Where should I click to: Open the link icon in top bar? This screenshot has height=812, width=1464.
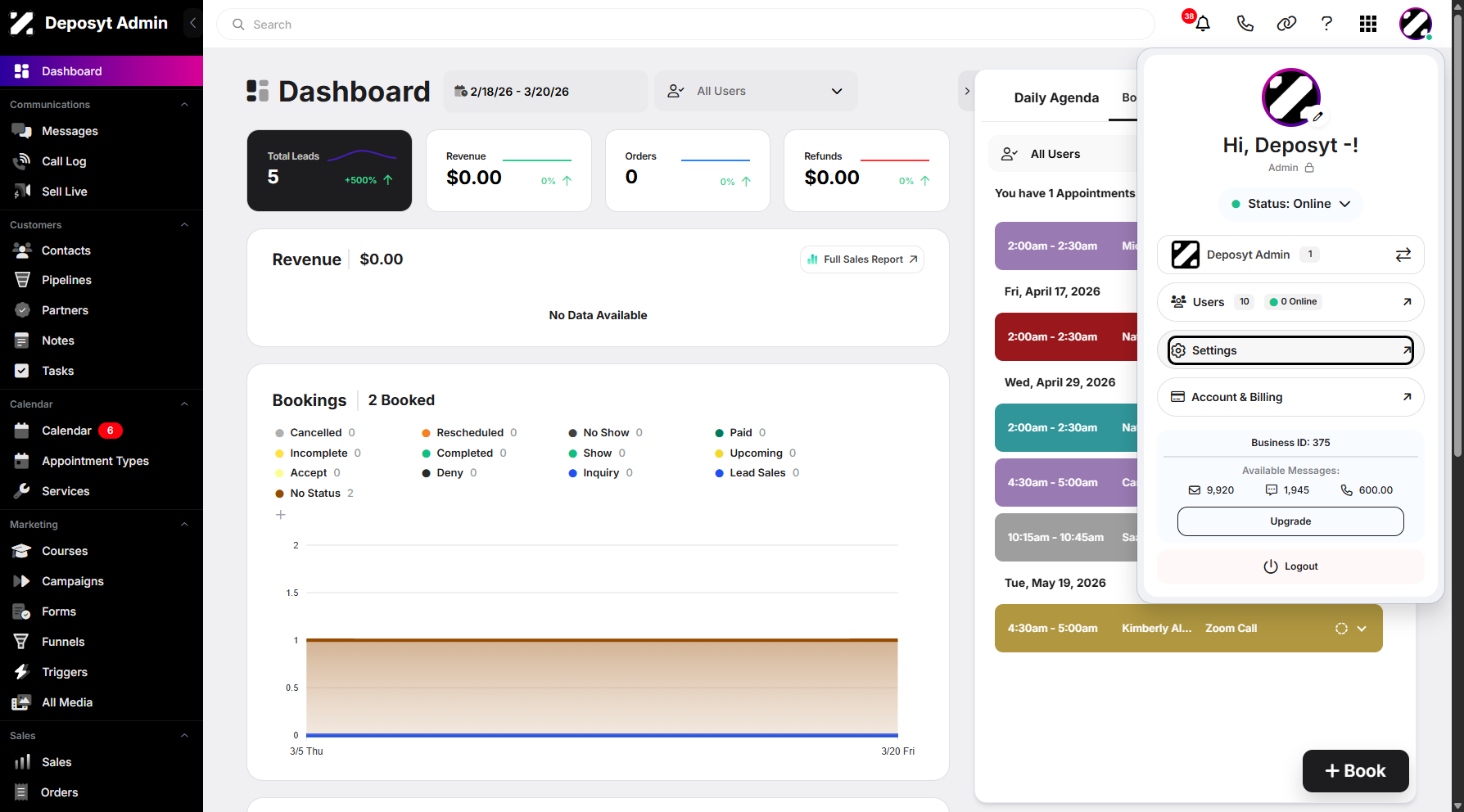pos(1286,24)
